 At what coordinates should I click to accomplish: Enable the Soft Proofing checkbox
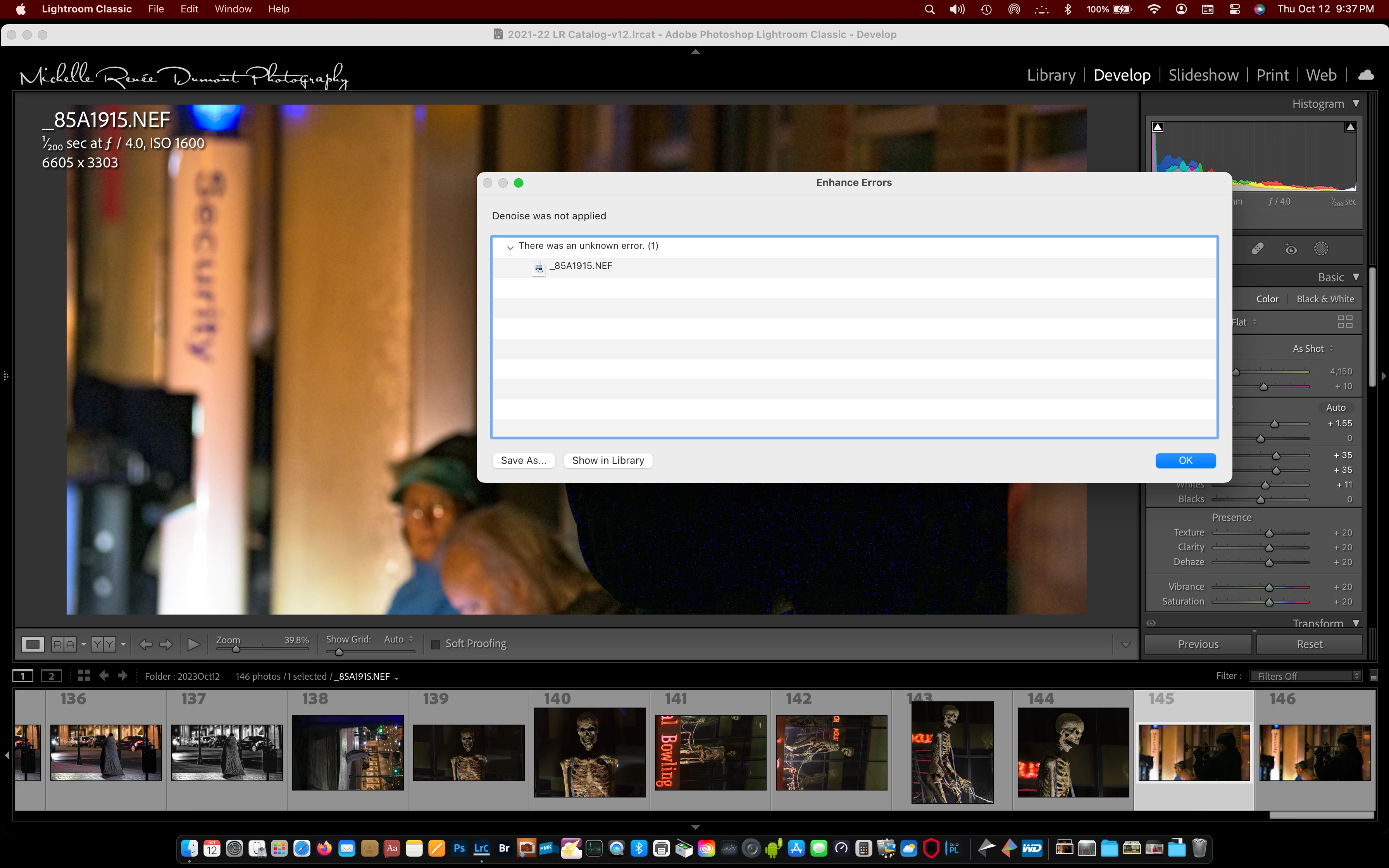coord(436,644)
